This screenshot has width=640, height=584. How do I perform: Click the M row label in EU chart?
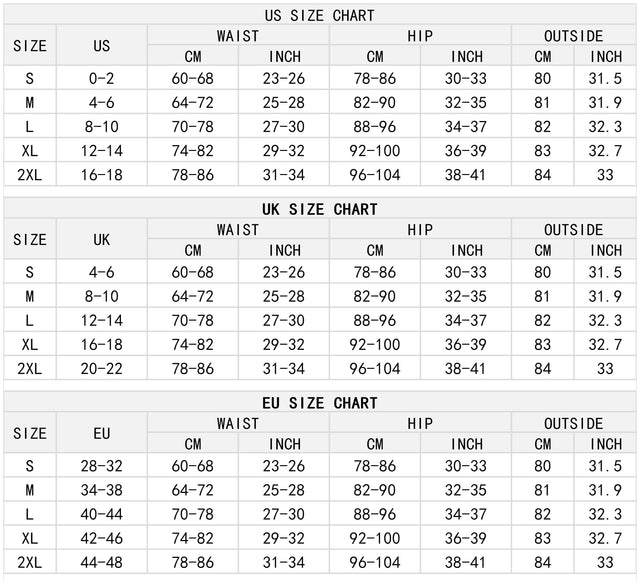tap(30, 490)
